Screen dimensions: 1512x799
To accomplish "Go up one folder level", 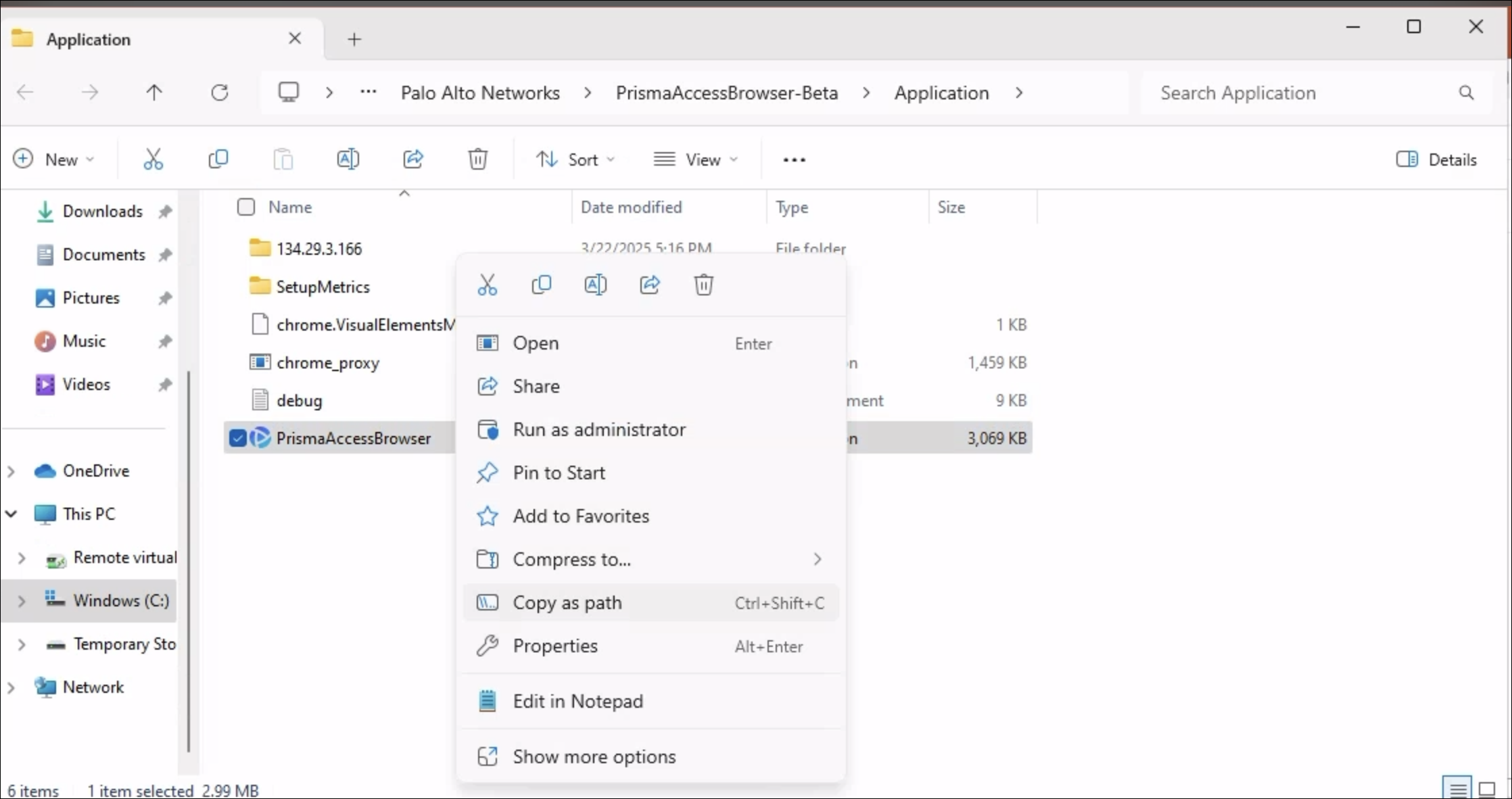I will tap(154, 93).
